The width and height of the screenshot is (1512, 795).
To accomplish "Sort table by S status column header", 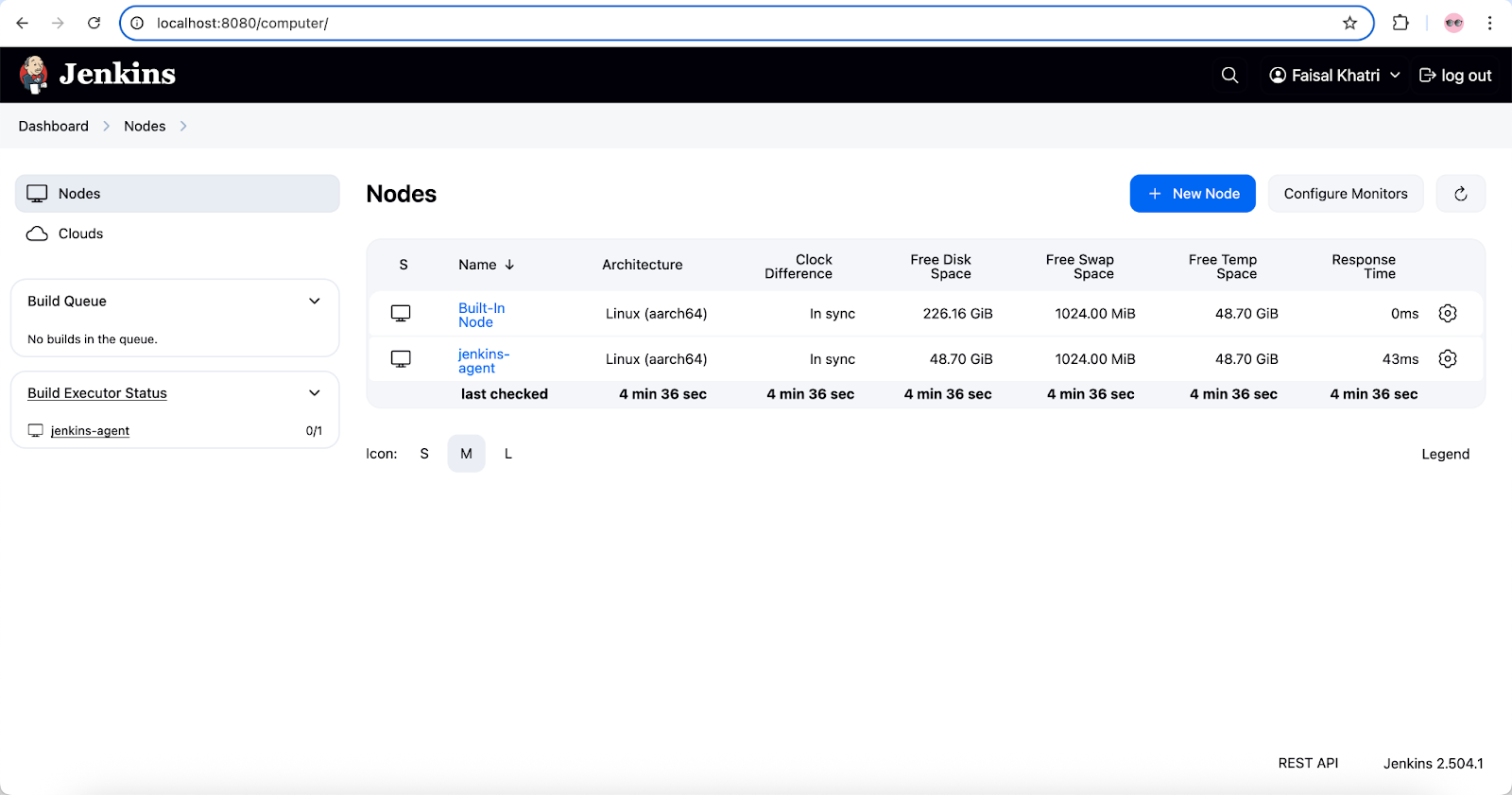I will [x=404, y=265].
